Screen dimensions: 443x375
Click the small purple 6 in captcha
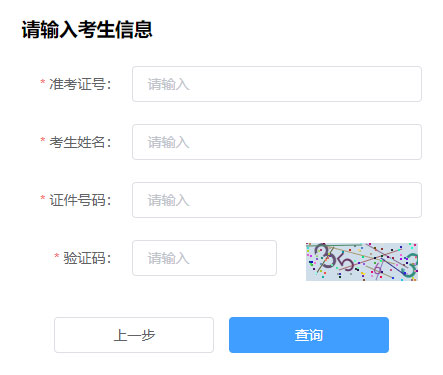(378, 269)
